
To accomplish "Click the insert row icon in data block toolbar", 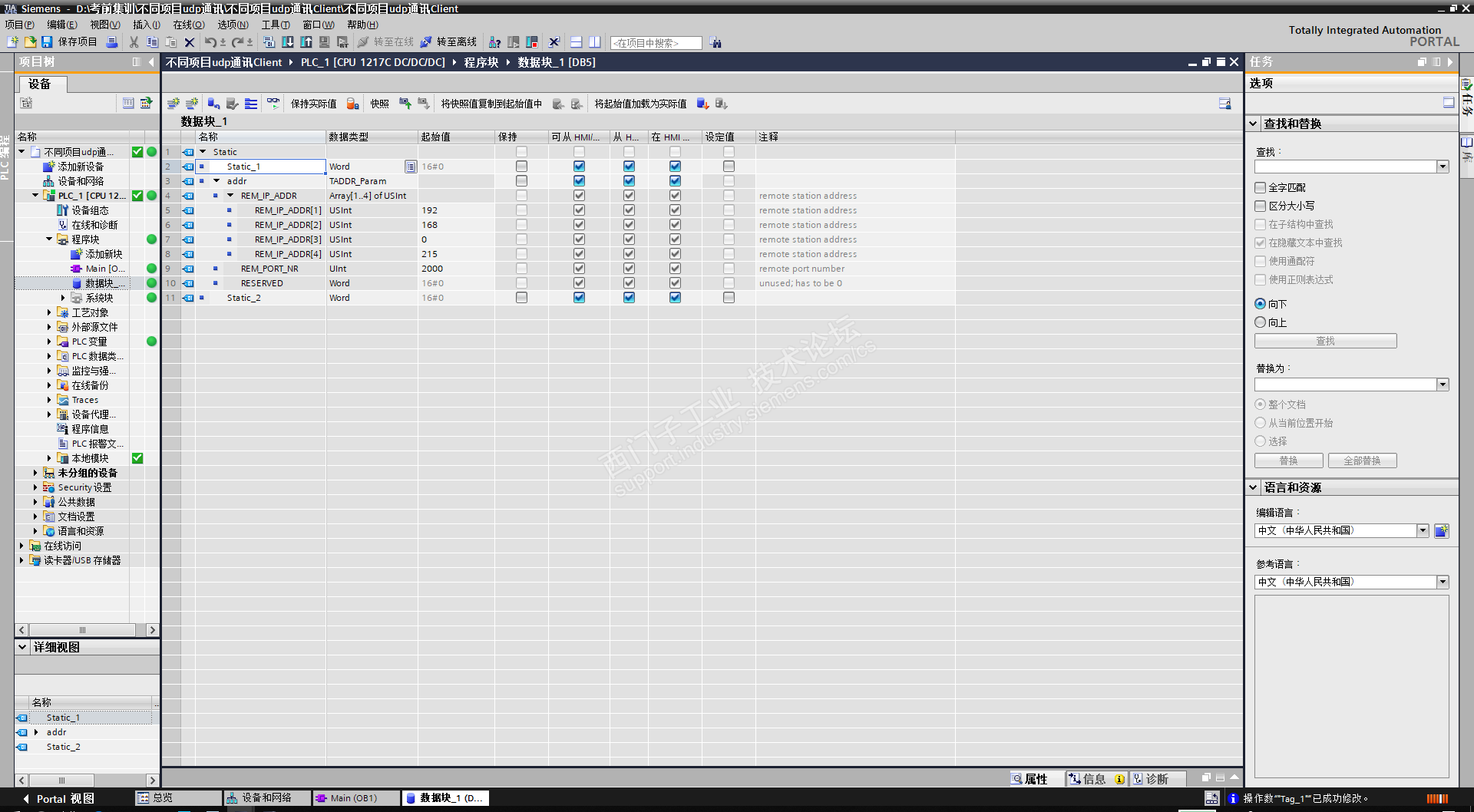I will pyautogui.click(x=174, y=104).
